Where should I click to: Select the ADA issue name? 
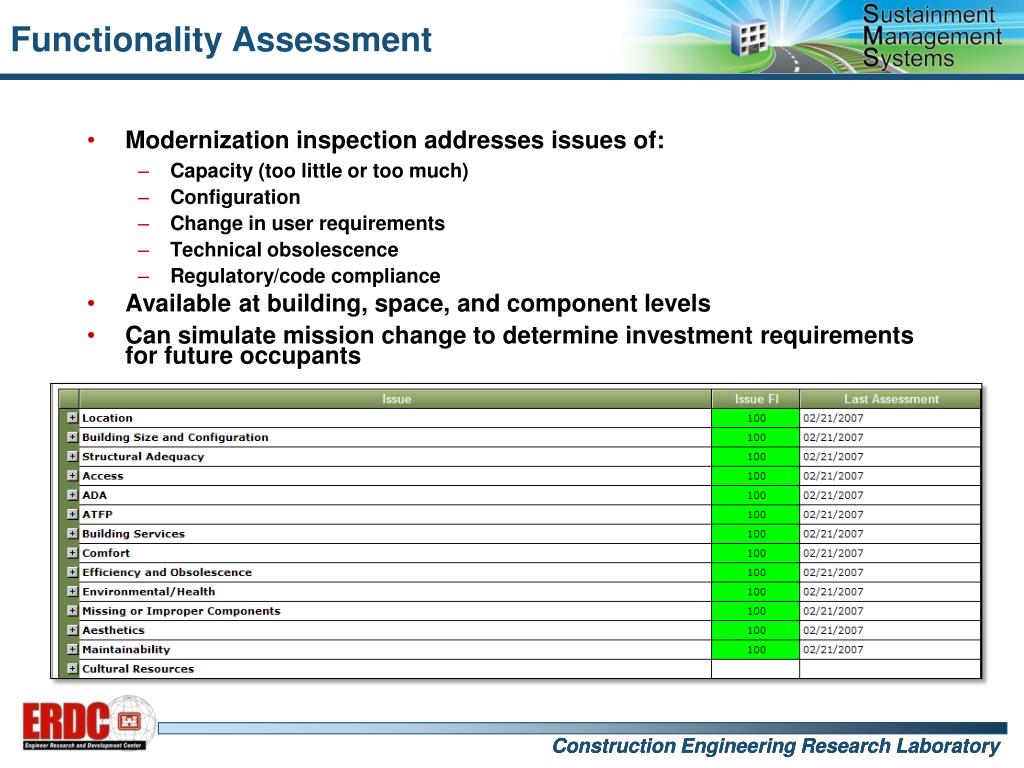click(x=95, y=495)
